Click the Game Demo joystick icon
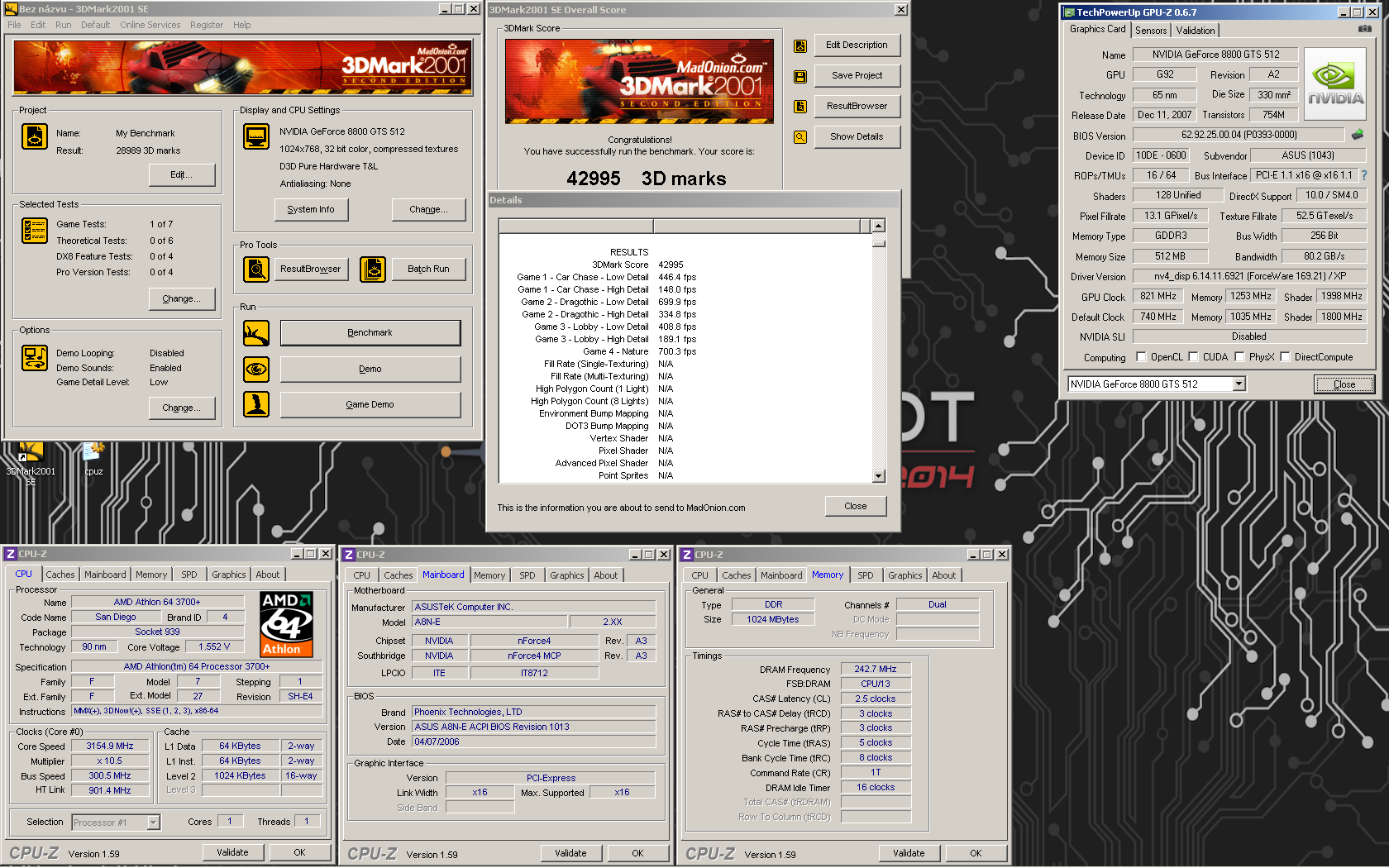 click(x=256, y=404)
